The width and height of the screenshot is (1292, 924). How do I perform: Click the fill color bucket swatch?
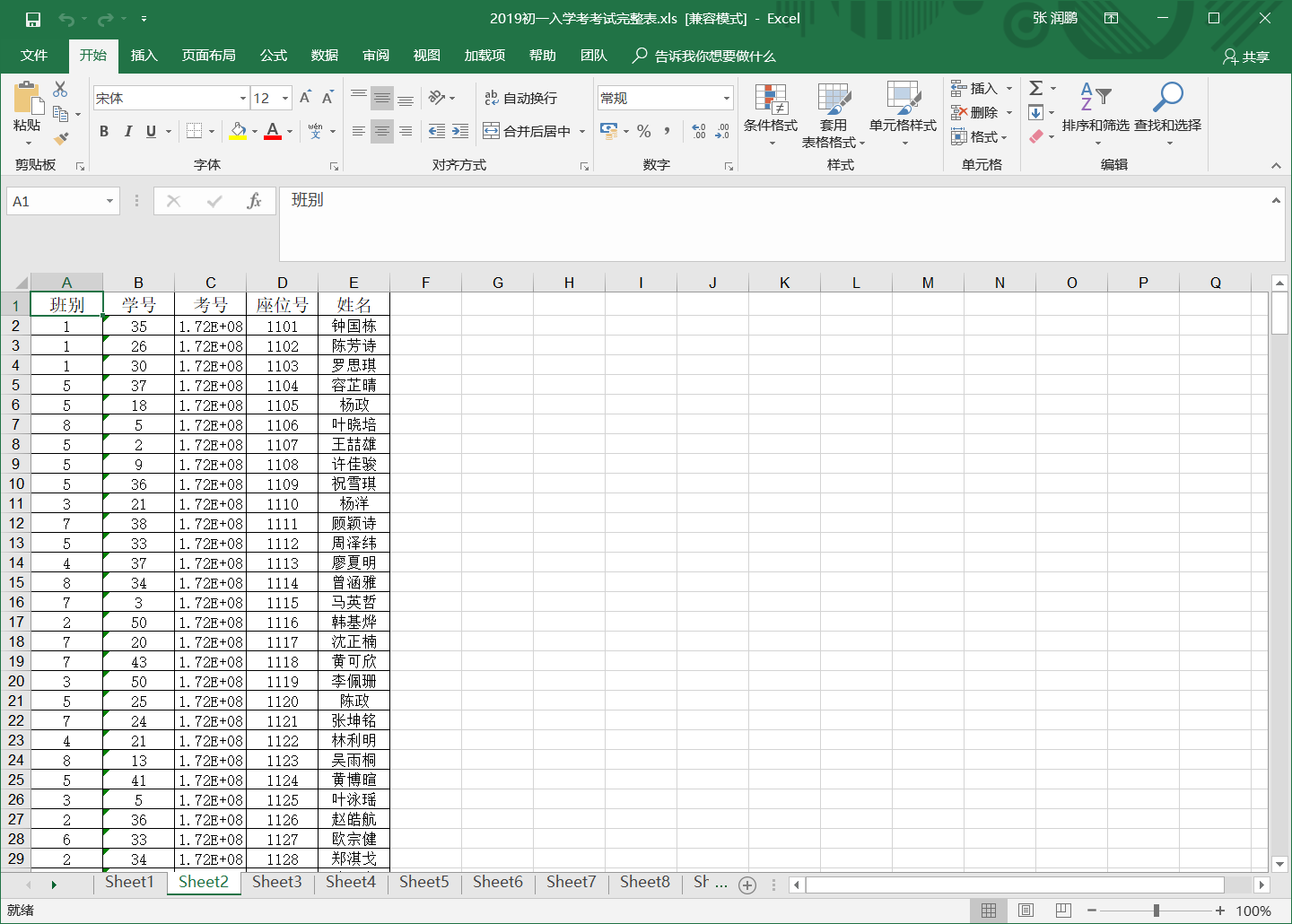tap(238, 131)
